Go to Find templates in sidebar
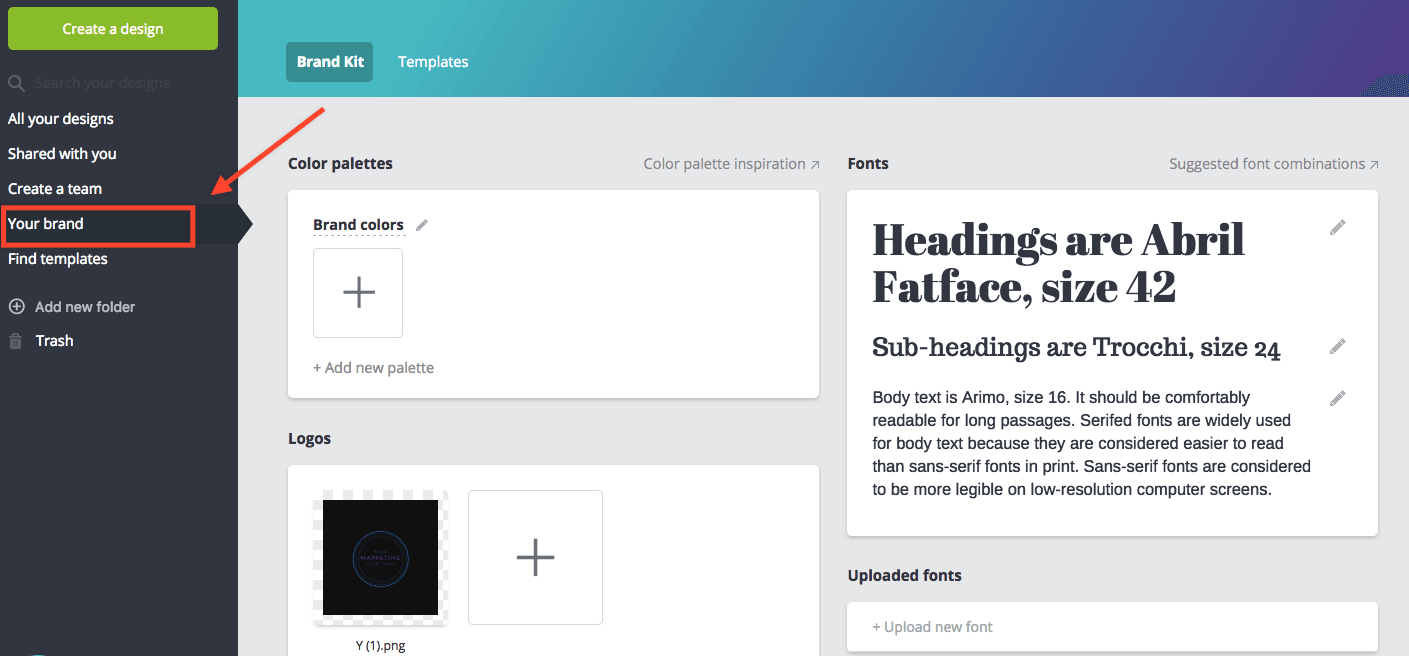This screenshot has height=656, width=1409. [58, 259]
